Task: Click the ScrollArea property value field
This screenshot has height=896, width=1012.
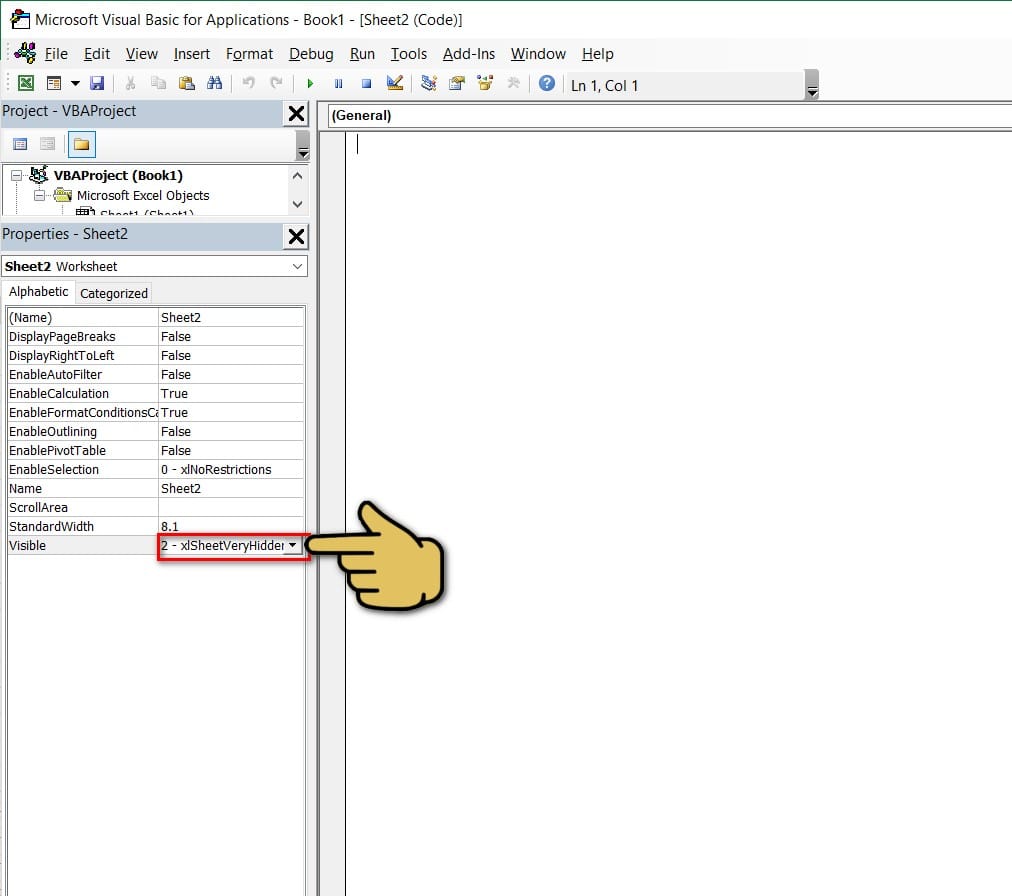Action: coord(231,508)
